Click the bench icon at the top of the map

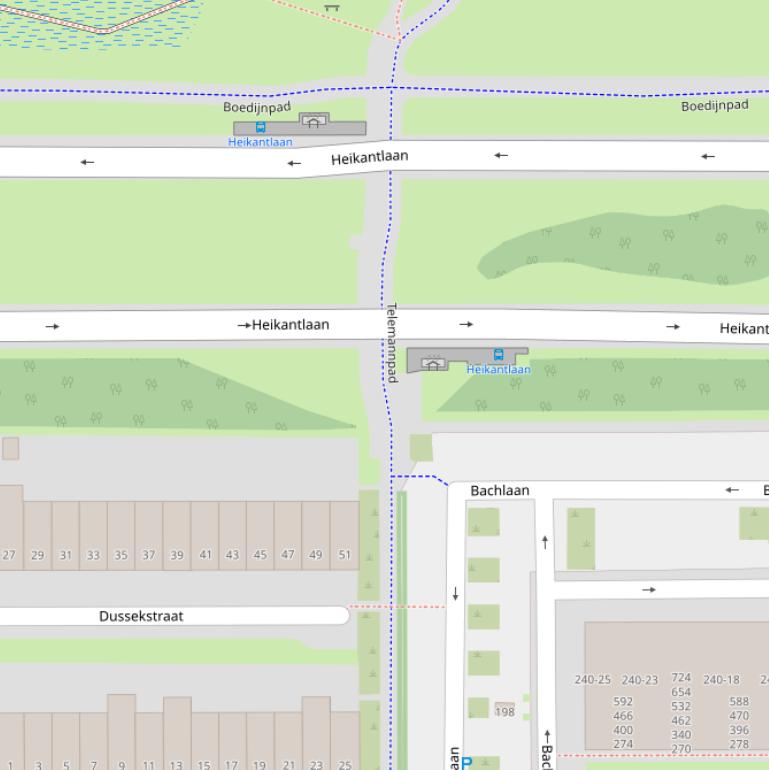pyautogui.click(x=332, y=7)
